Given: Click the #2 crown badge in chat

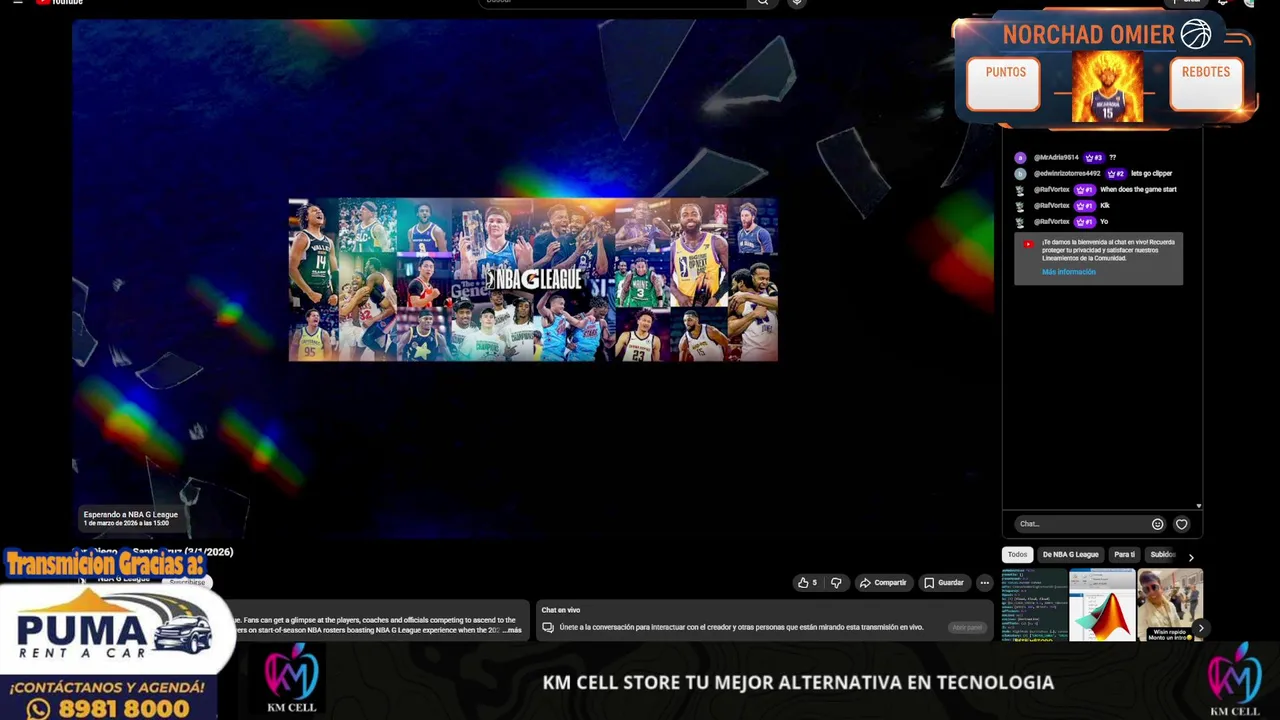Looking at the screenshot, I should click(1116, 174).
